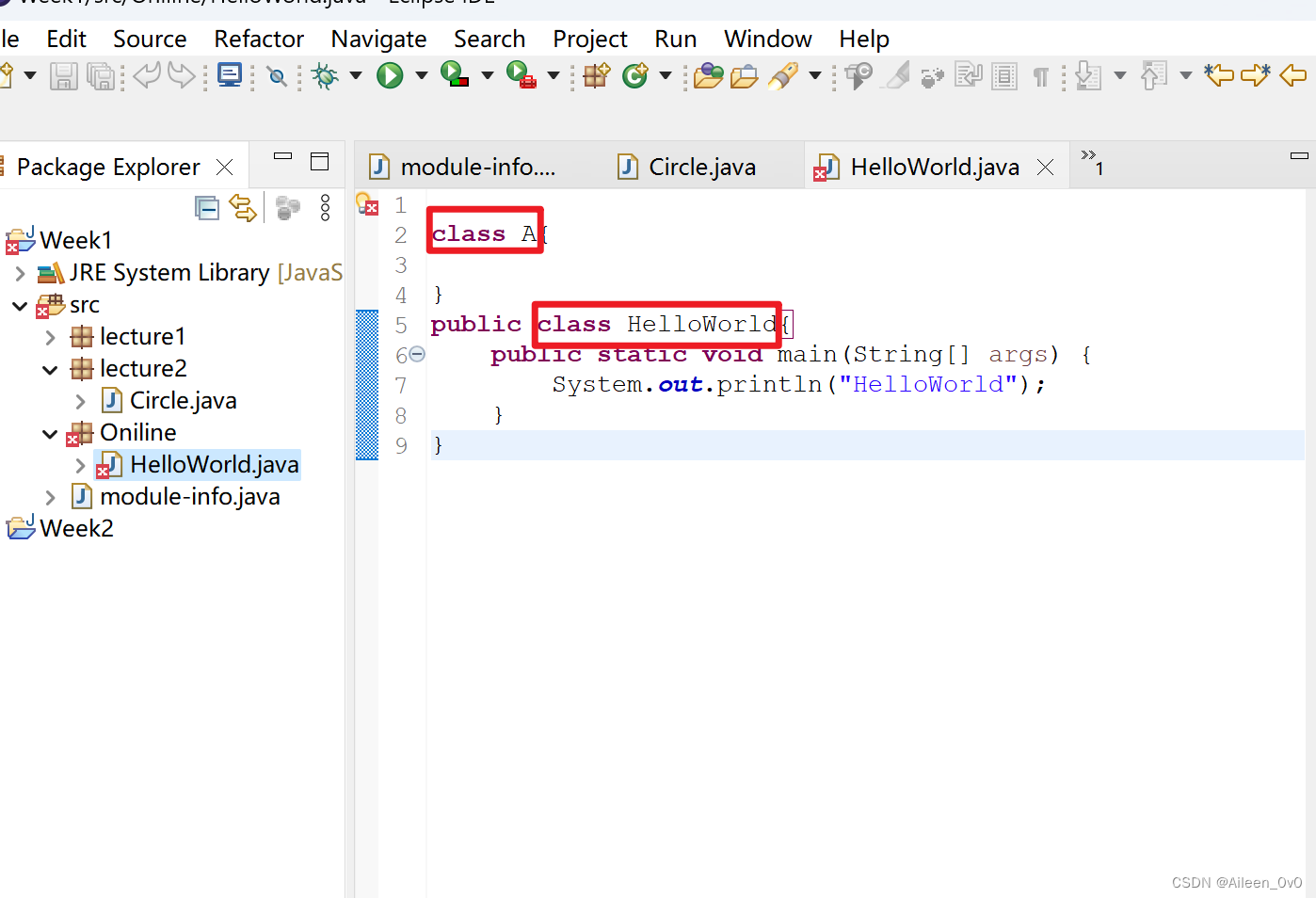Image resolution: width=1316 pixels, height=898 pixels.
Task: Click the Undo arrow icon
Action: (146, 75)
